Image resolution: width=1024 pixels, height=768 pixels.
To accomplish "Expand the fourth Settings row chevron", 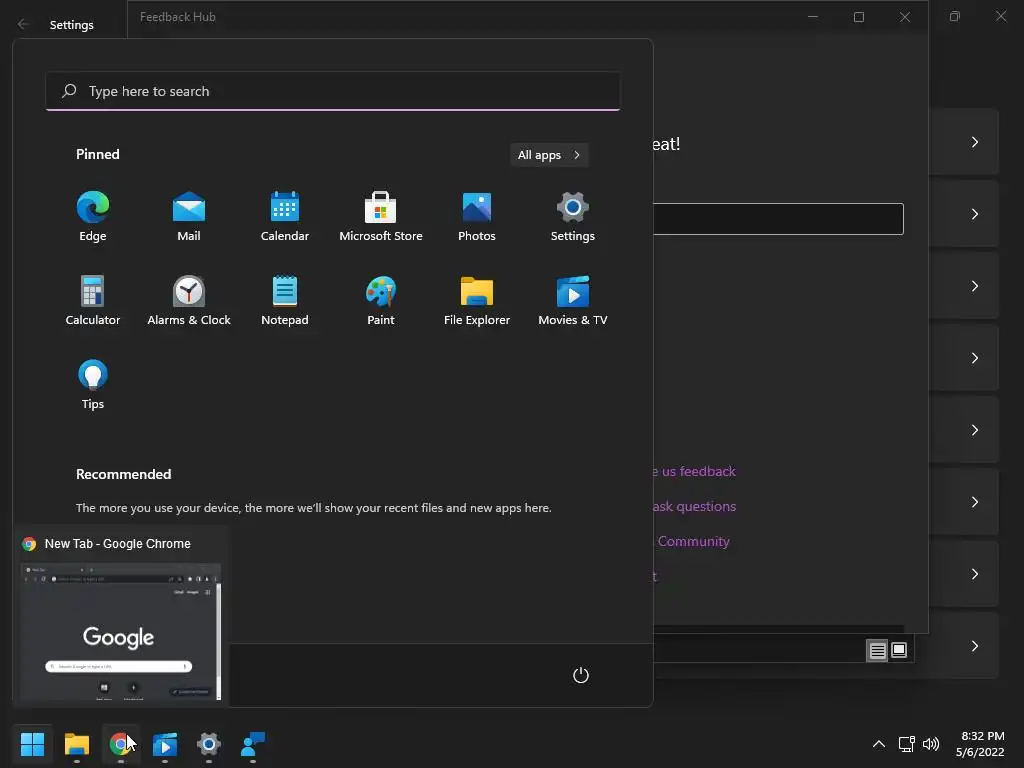I will click(974, 358).
